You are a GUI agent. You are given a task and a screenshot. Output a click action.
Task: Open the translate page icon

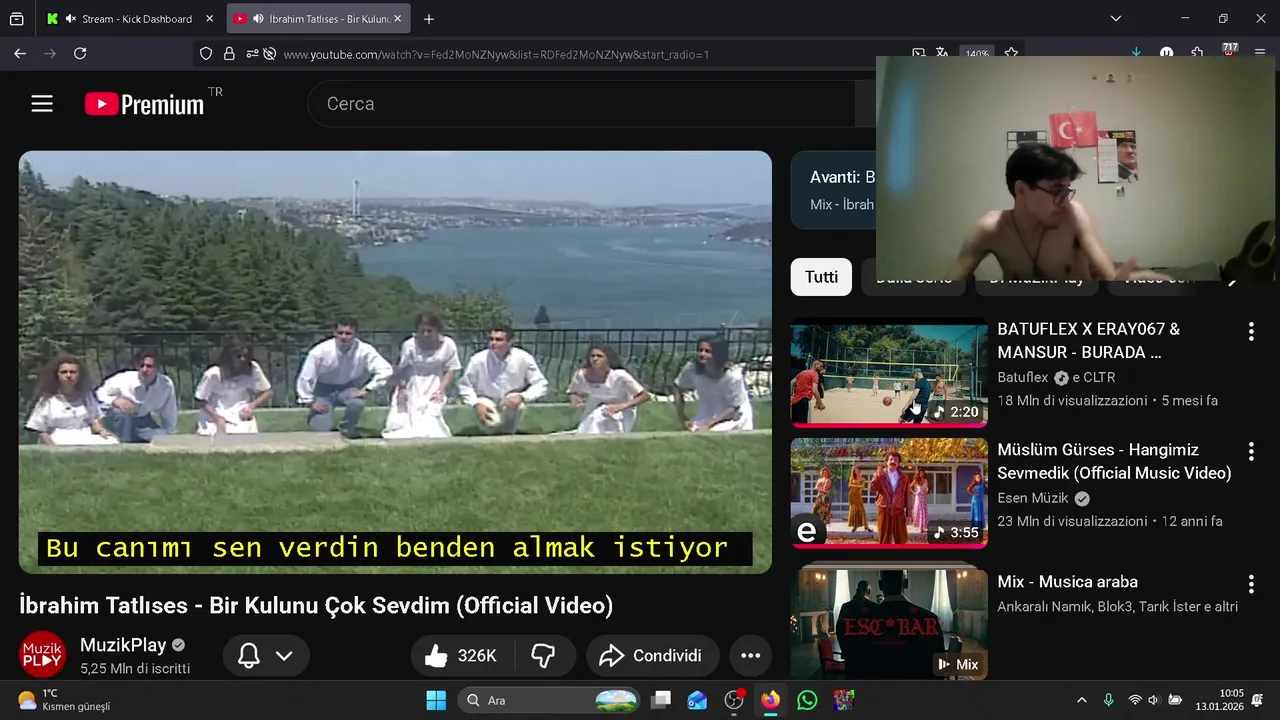(x=942, y=53)
